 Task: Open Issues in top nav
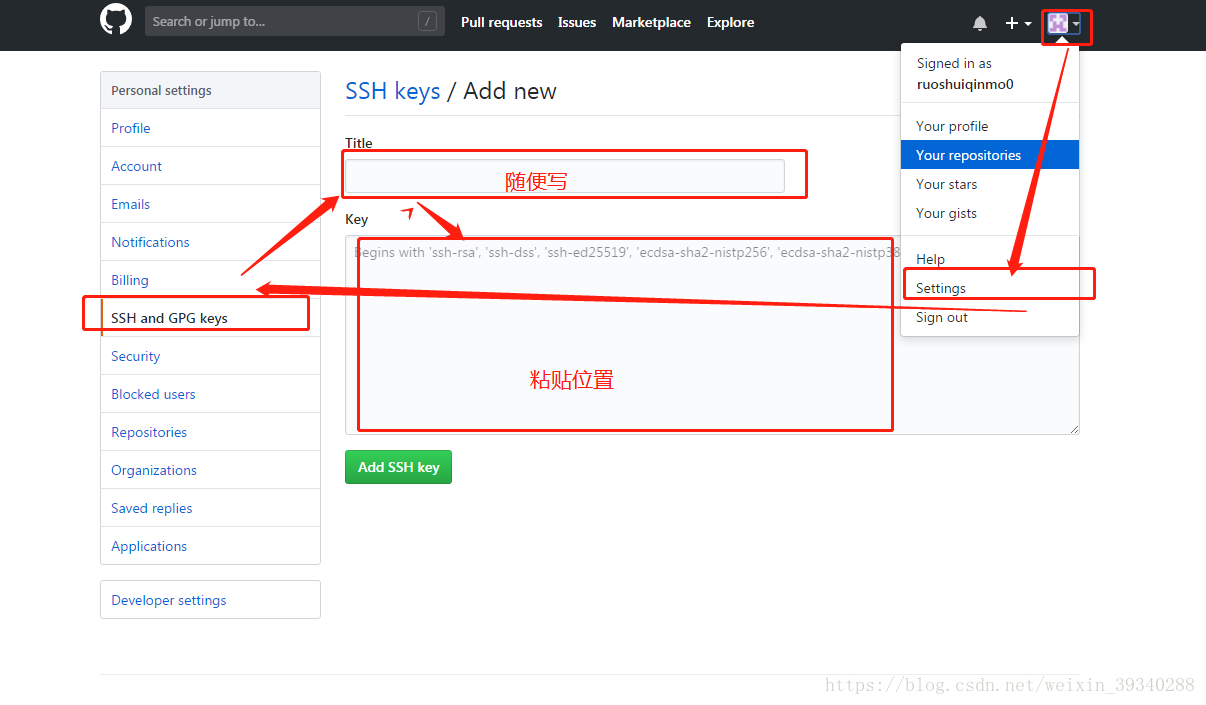[x=577, y=22]
